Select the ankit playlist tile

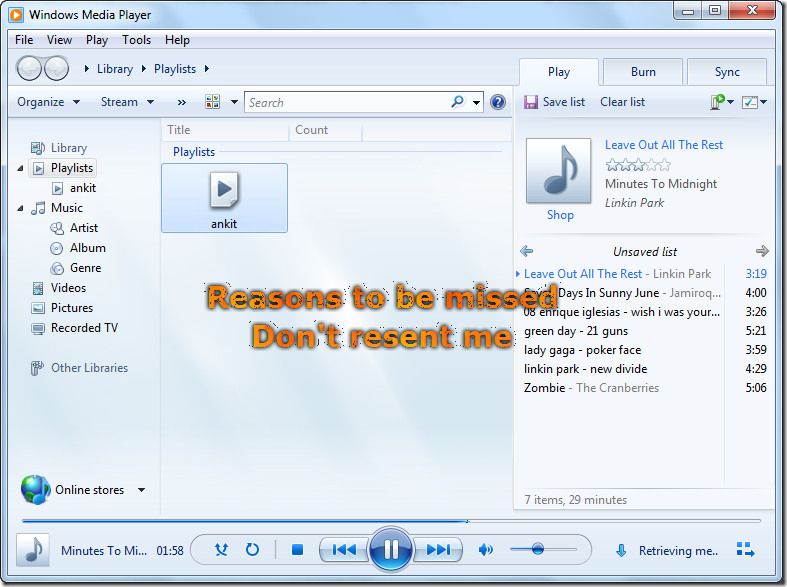click(x=224, y=198)
